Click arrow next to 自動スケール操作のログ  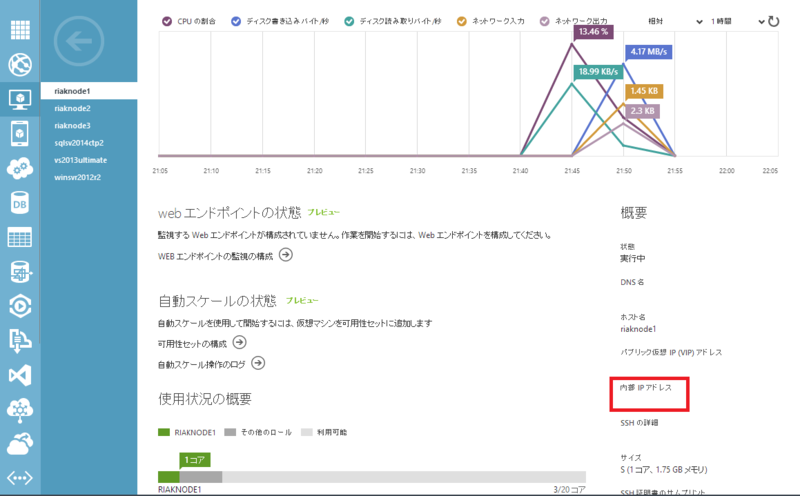click(x=258, y=363)
